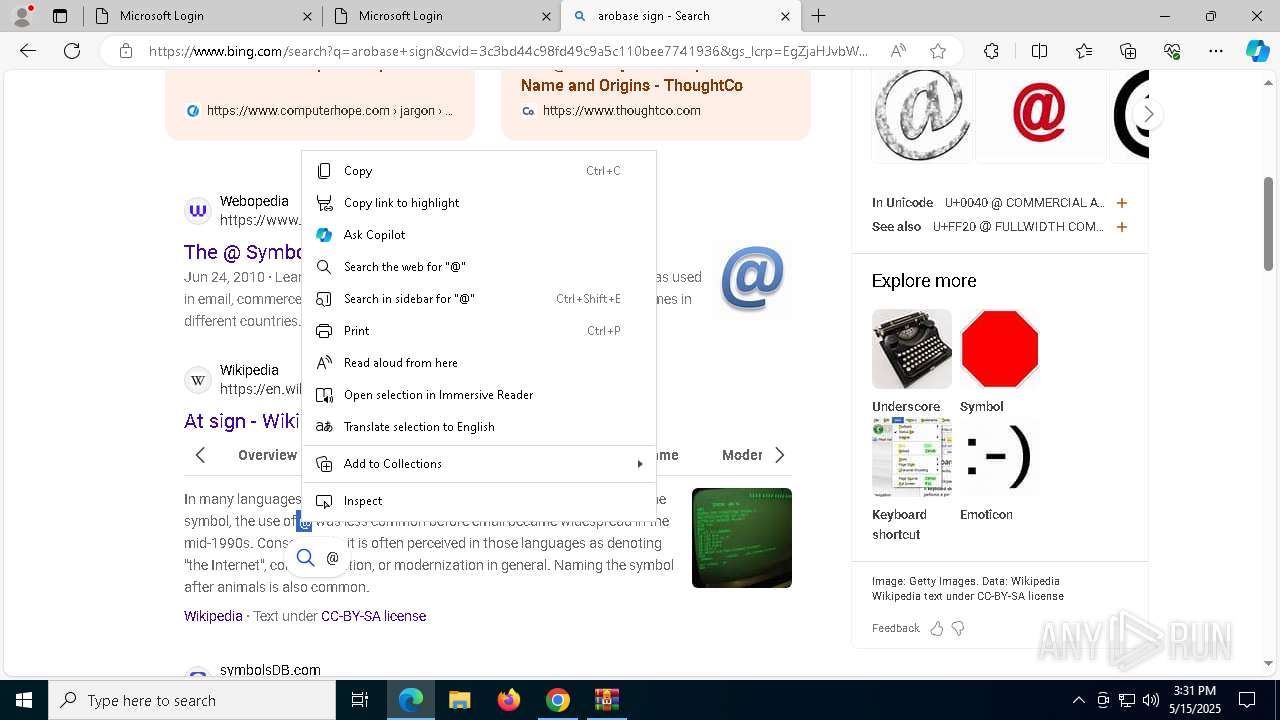The width and height of the screenshot is (1280, 720).
Task: Open the Collections toolbar icon
Action: tap(1128, 51)
